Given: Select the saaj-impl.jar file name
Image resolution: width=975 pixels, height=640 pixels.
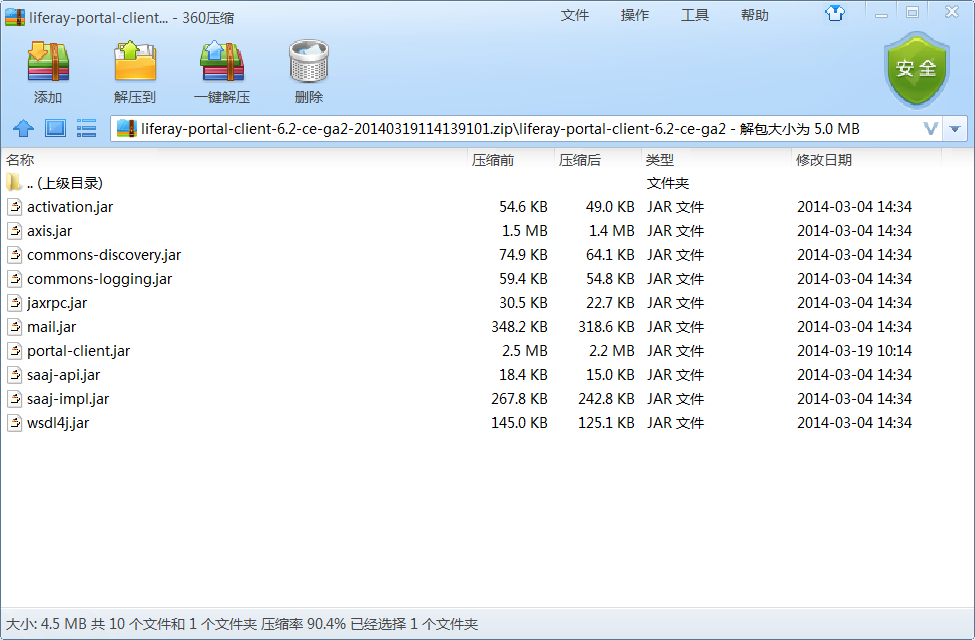Looking at the screenshot, I should coord(68,399).
